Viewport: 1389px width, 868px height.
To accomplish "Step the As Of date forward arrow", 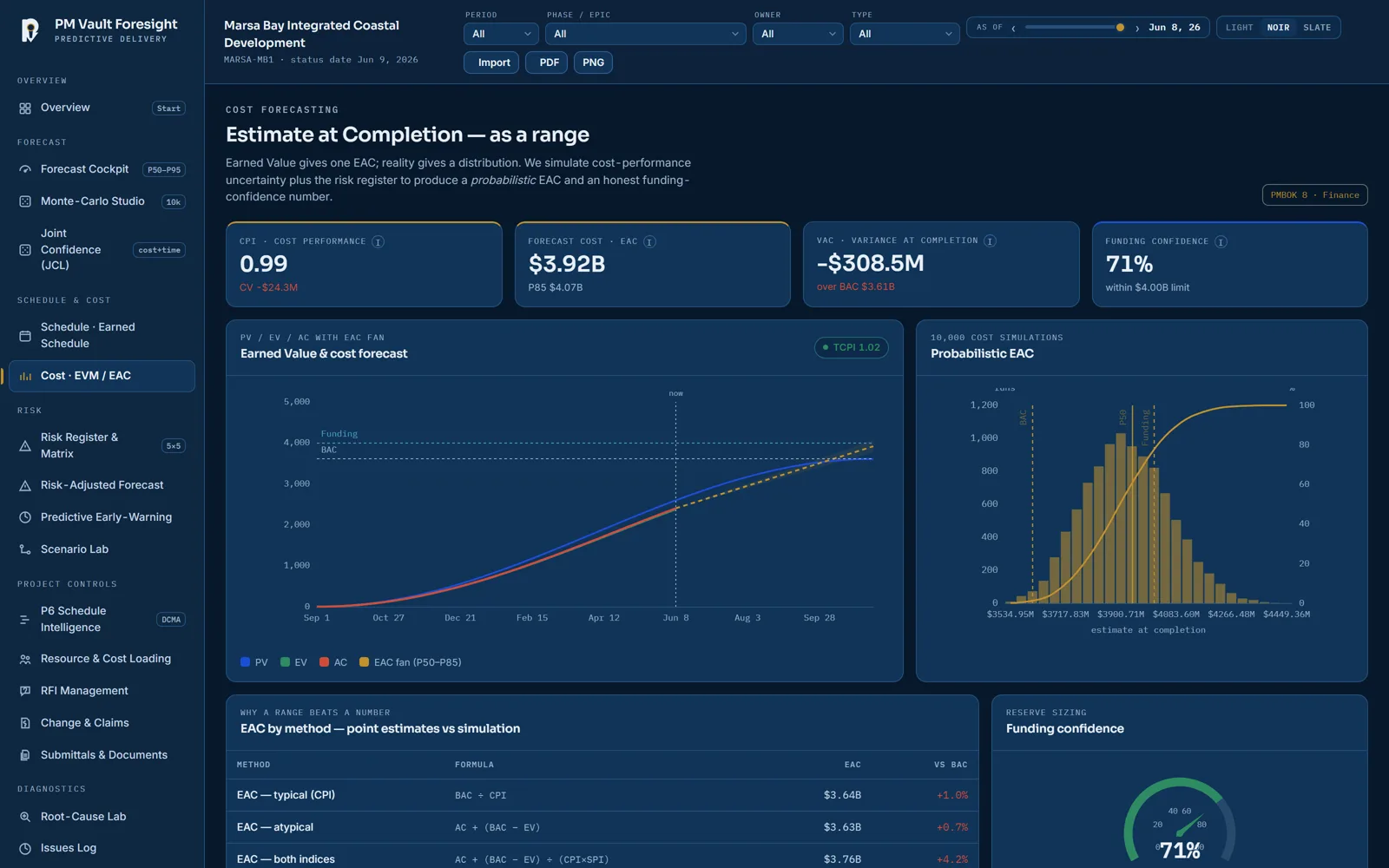I will point(1137,28).
